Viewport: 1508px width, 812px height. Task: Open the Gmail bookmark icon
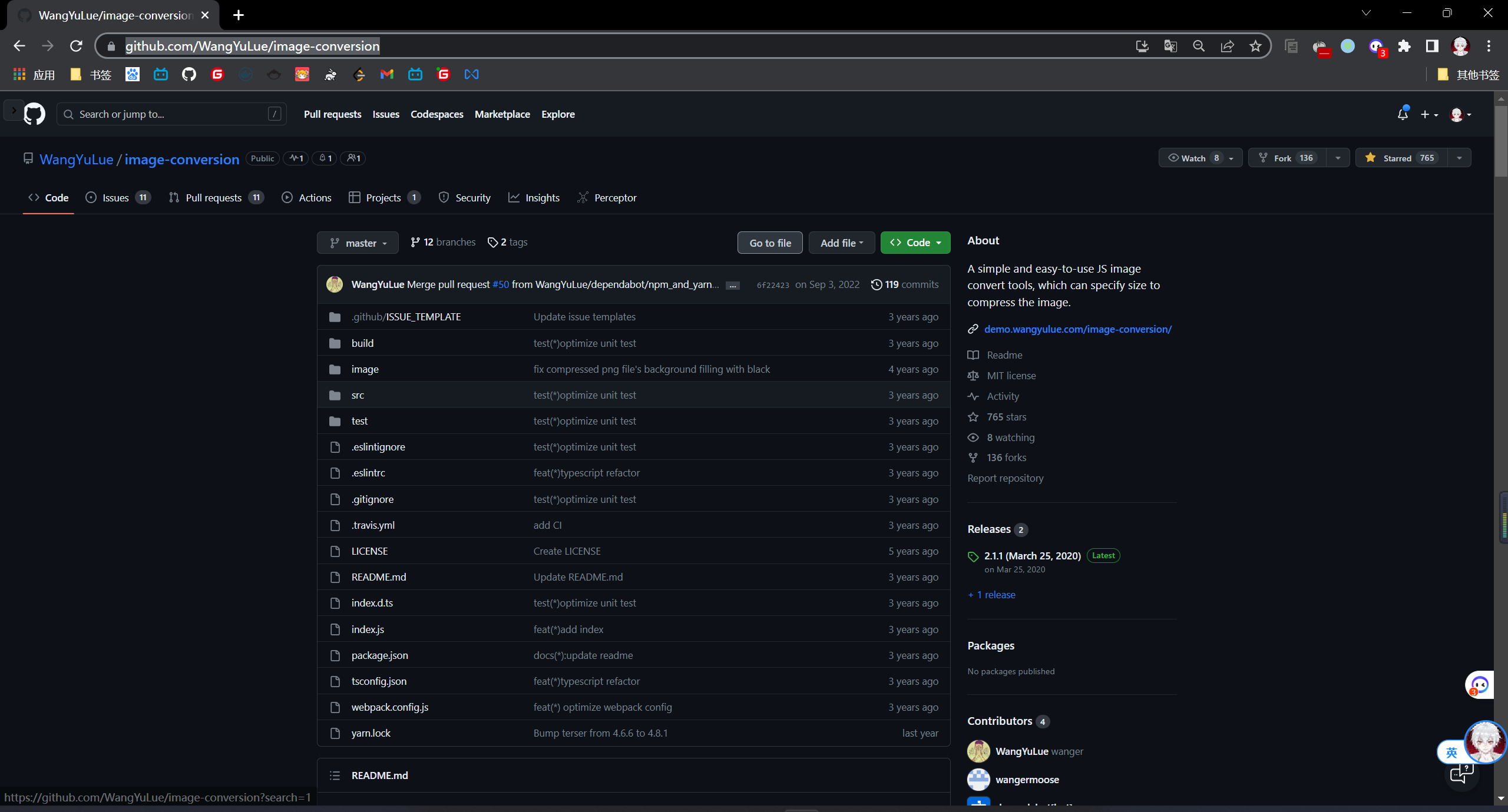click(x=386, y=74)
